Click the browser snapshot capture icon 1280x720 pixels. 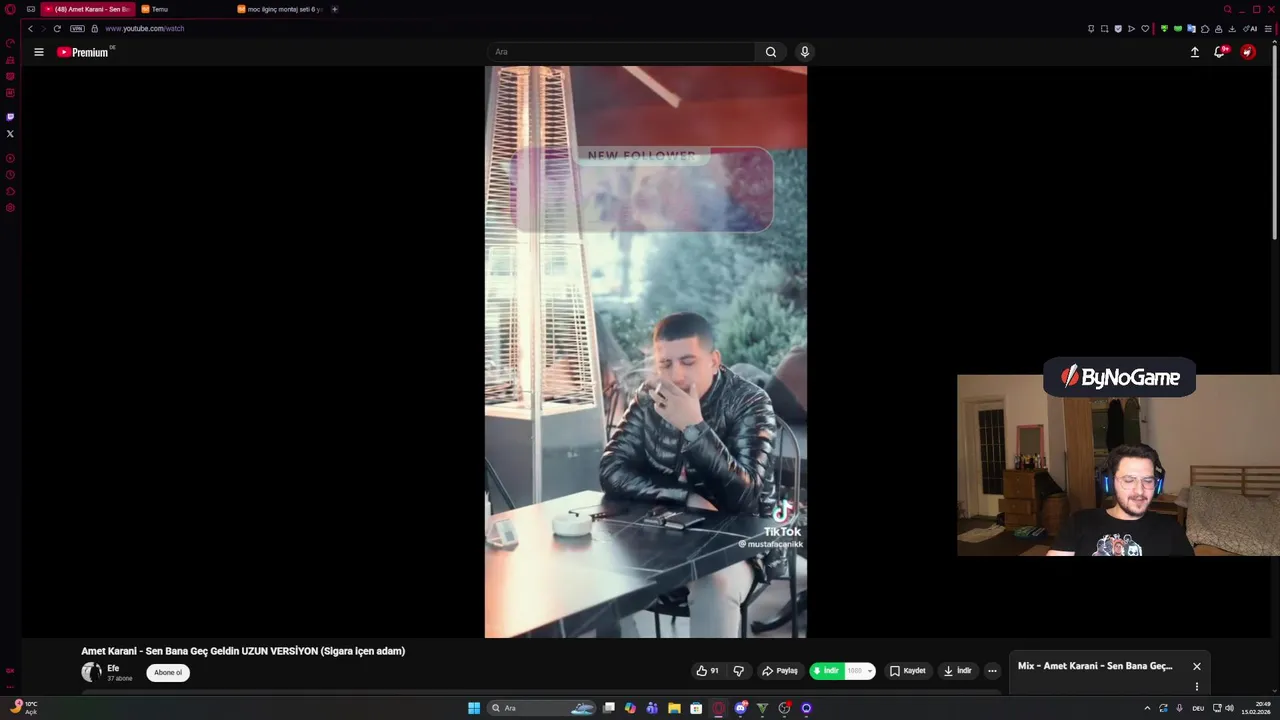pos(1104,29)
